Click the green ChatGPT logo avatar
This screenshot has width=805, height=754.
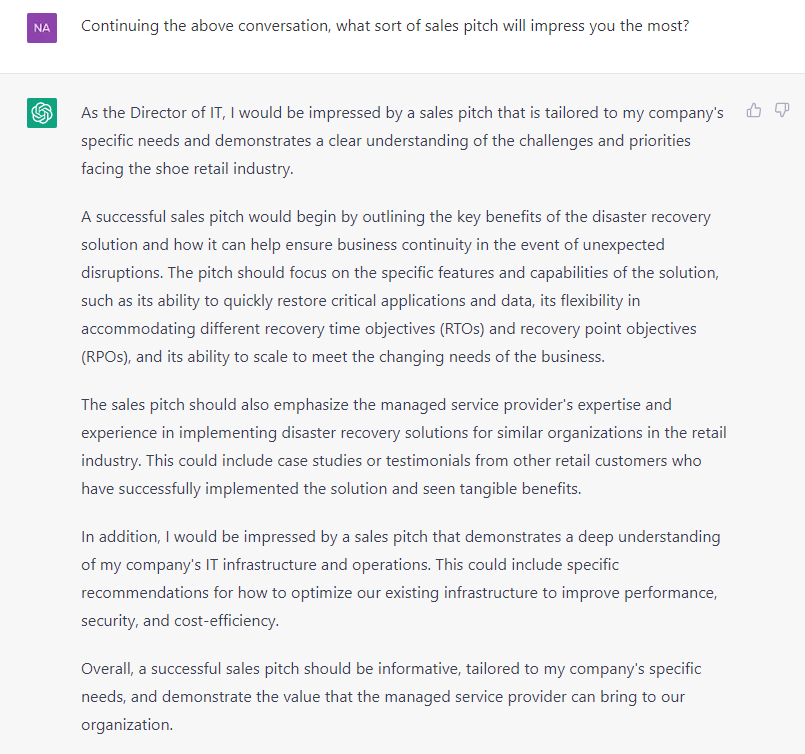[42, 114]
